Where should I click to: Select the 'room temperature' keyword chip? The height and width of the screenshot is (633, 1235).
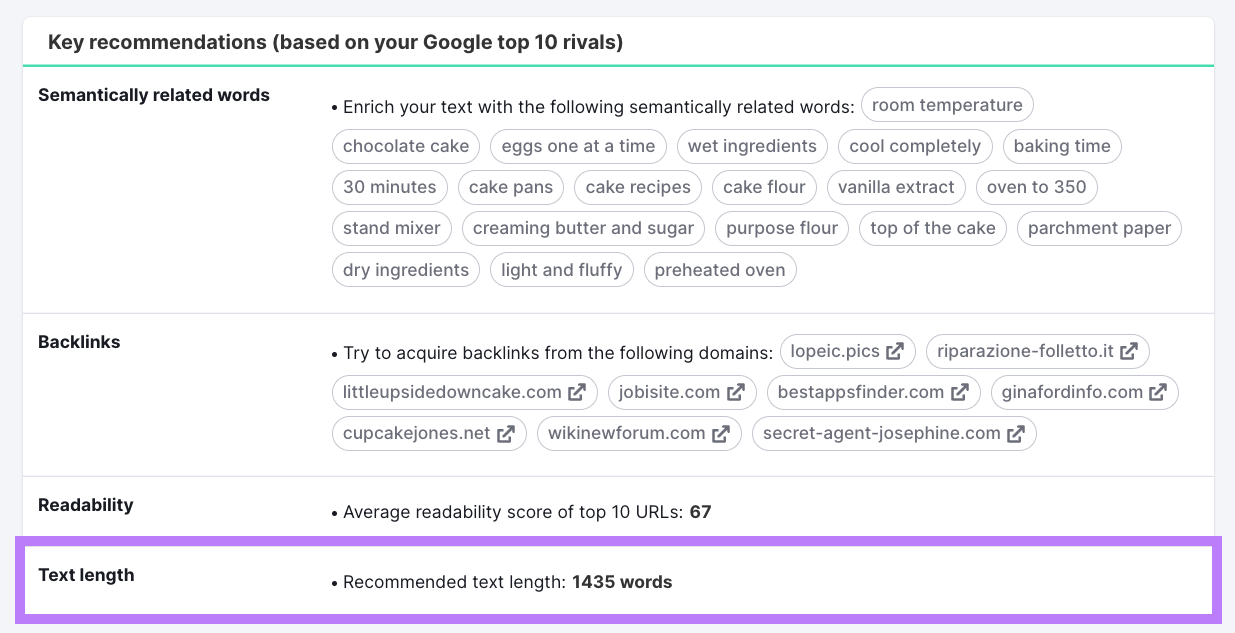click(x=946, y=104)
